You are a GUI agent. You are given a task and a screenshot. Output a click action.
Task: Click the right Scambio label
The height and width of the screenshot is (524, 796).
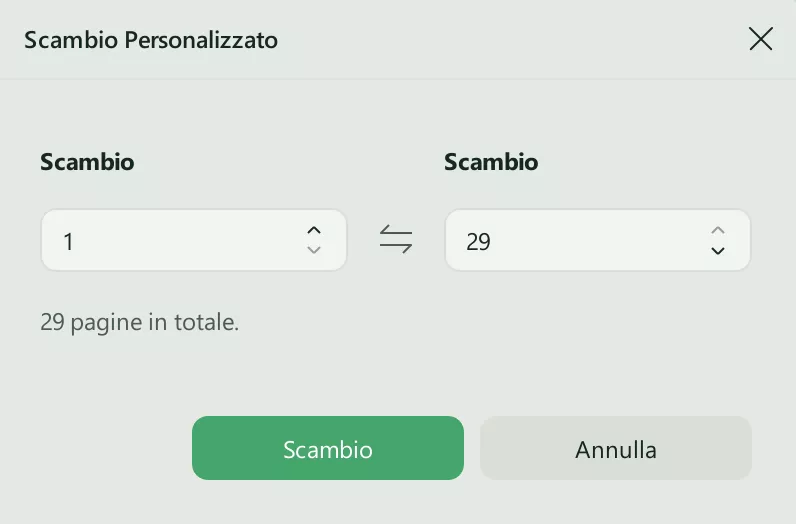tap(491, 162)
